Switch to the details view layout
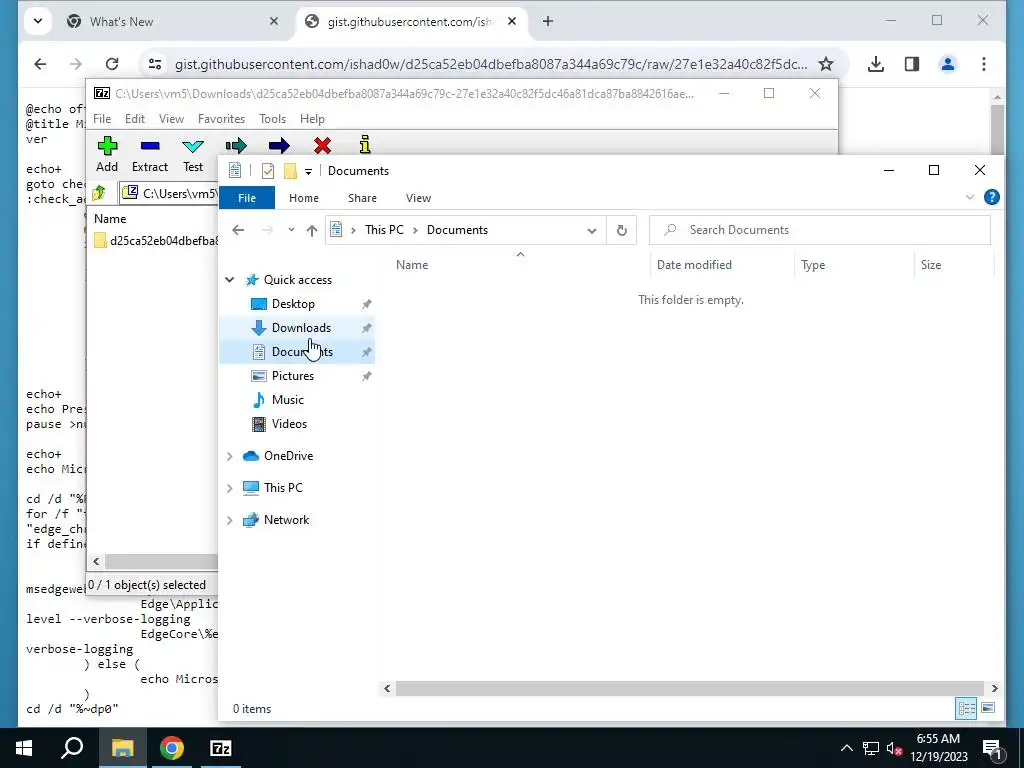The image size is (1024, 768). [967, 708]
